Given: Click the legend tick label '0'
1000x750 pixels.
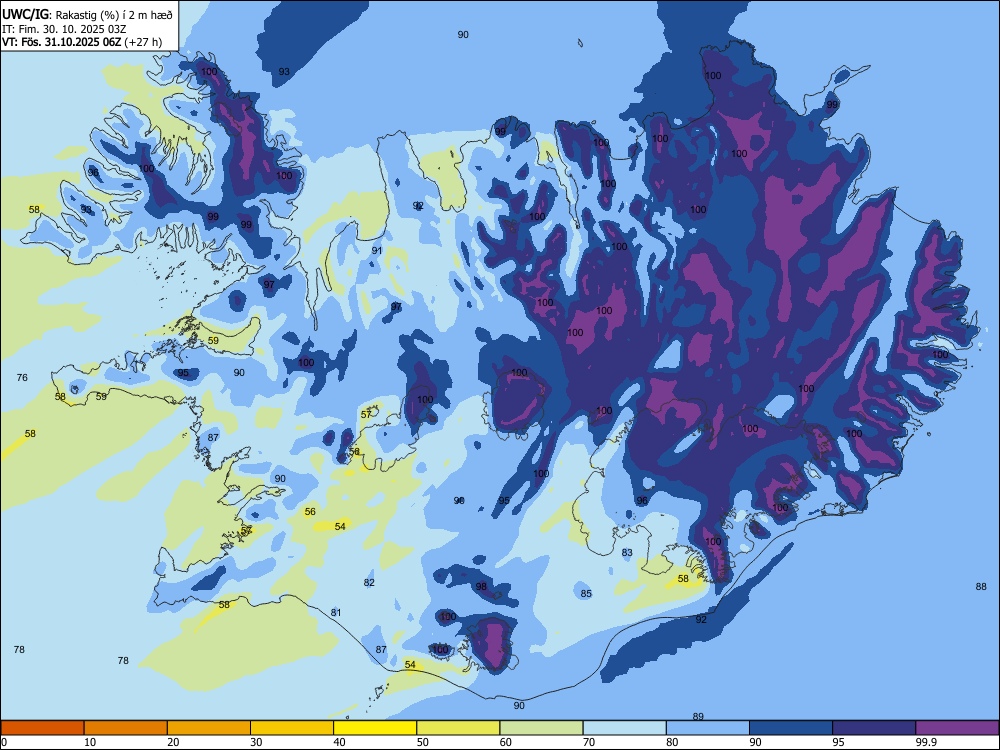Looking at the screenshot, I should point(4,742).
